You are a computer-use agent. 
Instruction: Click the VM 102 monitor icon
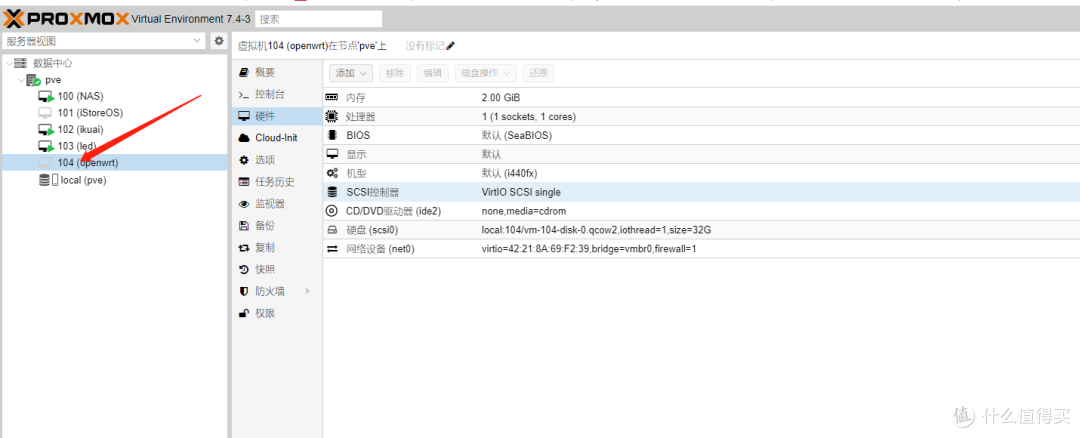pyautogui.click(x=45, y=129)
